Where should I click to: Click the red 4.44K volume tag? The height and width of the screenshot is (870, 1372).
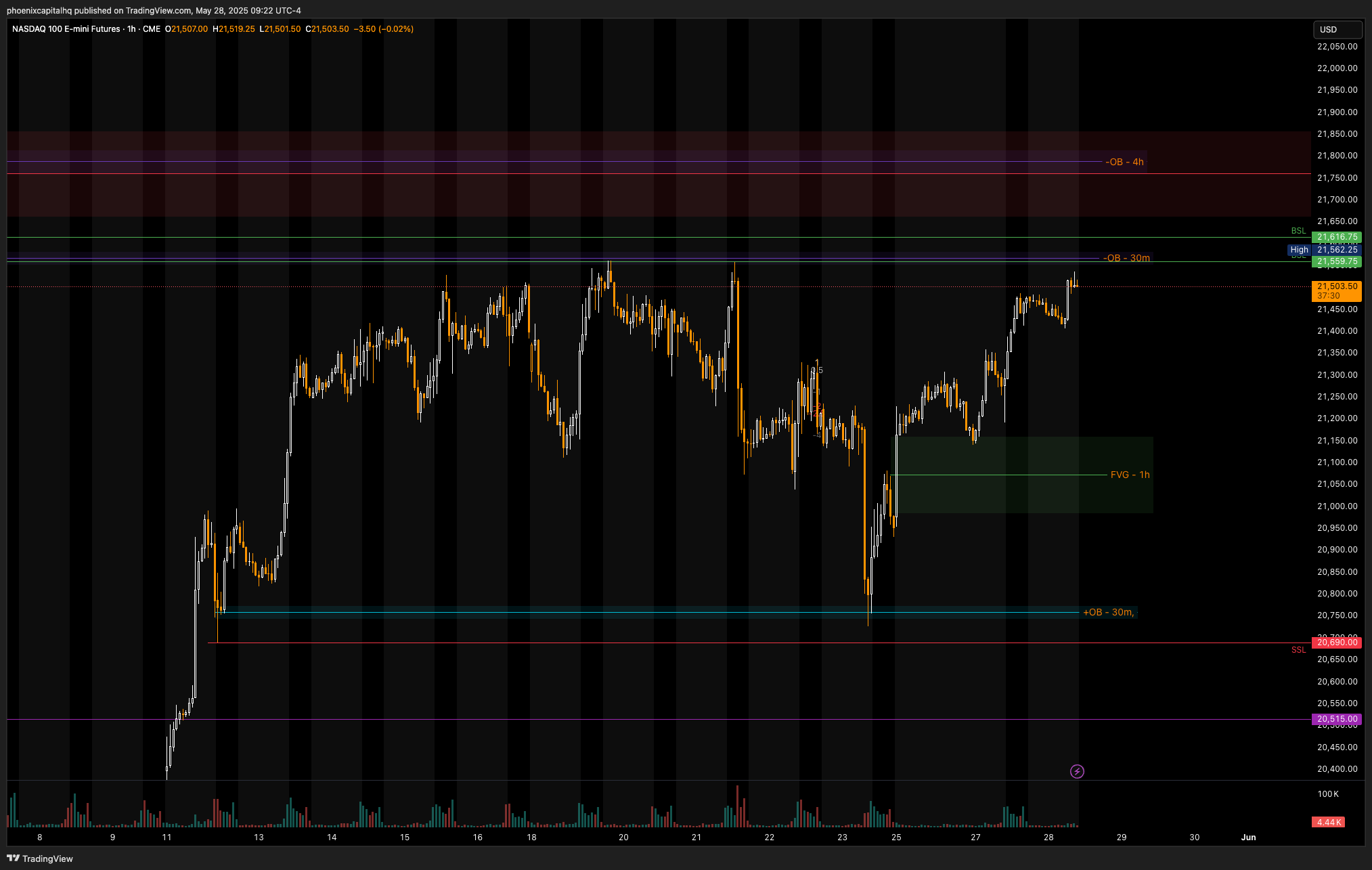pos(1328,822)
